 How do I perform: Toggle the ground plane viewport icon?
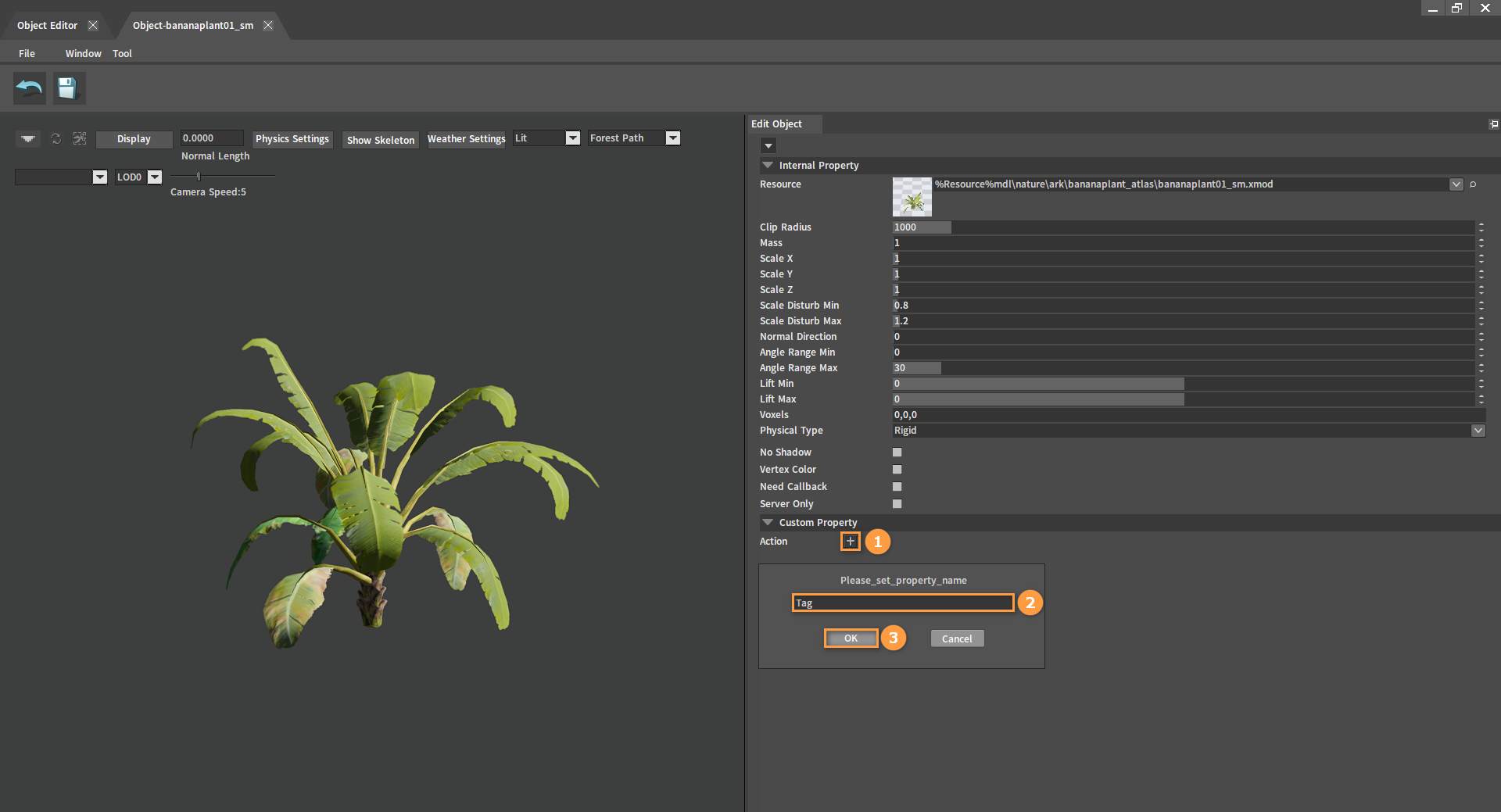[x=28, y=138]
